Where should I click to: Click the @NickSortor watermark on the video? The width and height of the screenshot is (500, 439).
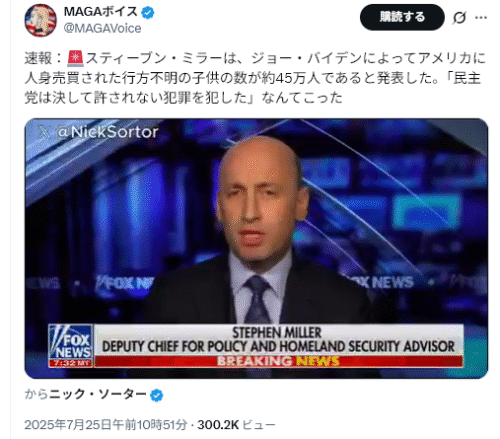point(108,132)
